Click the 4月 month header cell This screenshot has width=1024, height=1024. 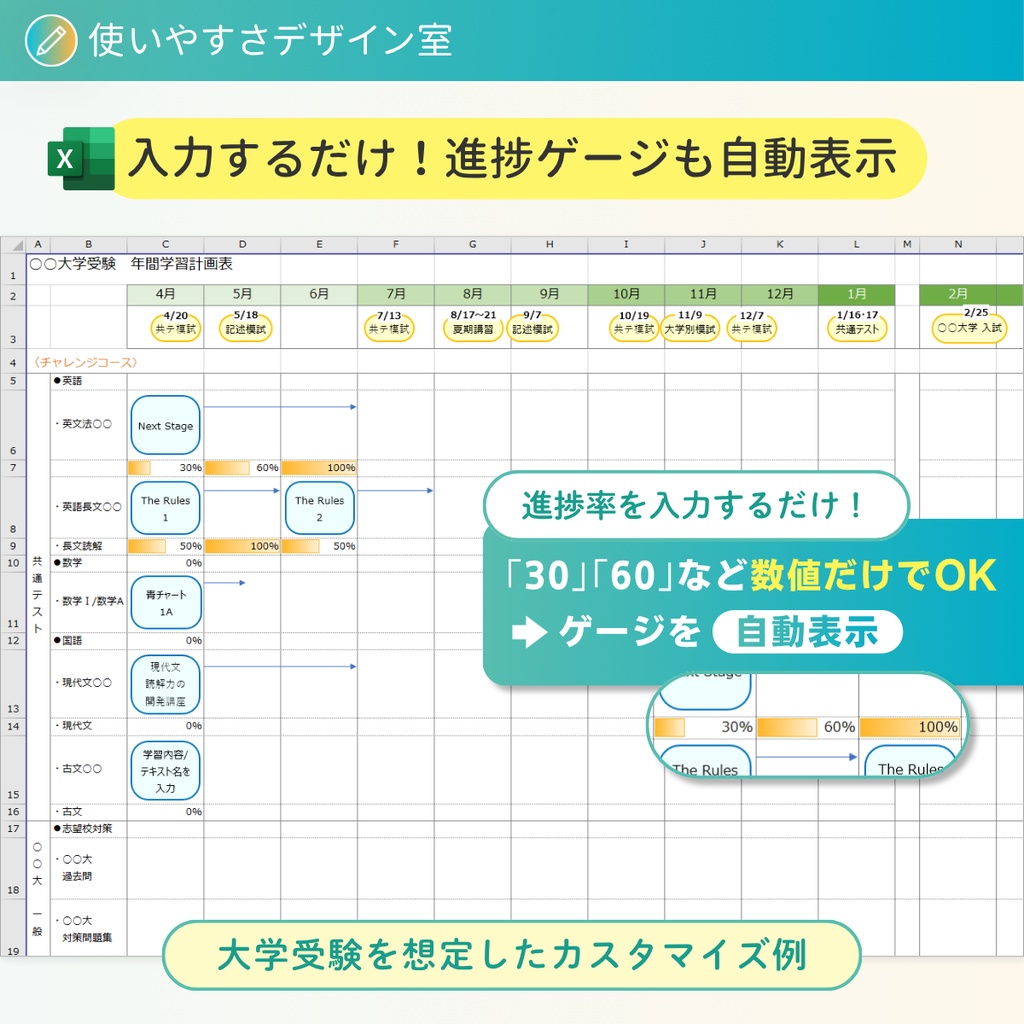tap(165, 295)
